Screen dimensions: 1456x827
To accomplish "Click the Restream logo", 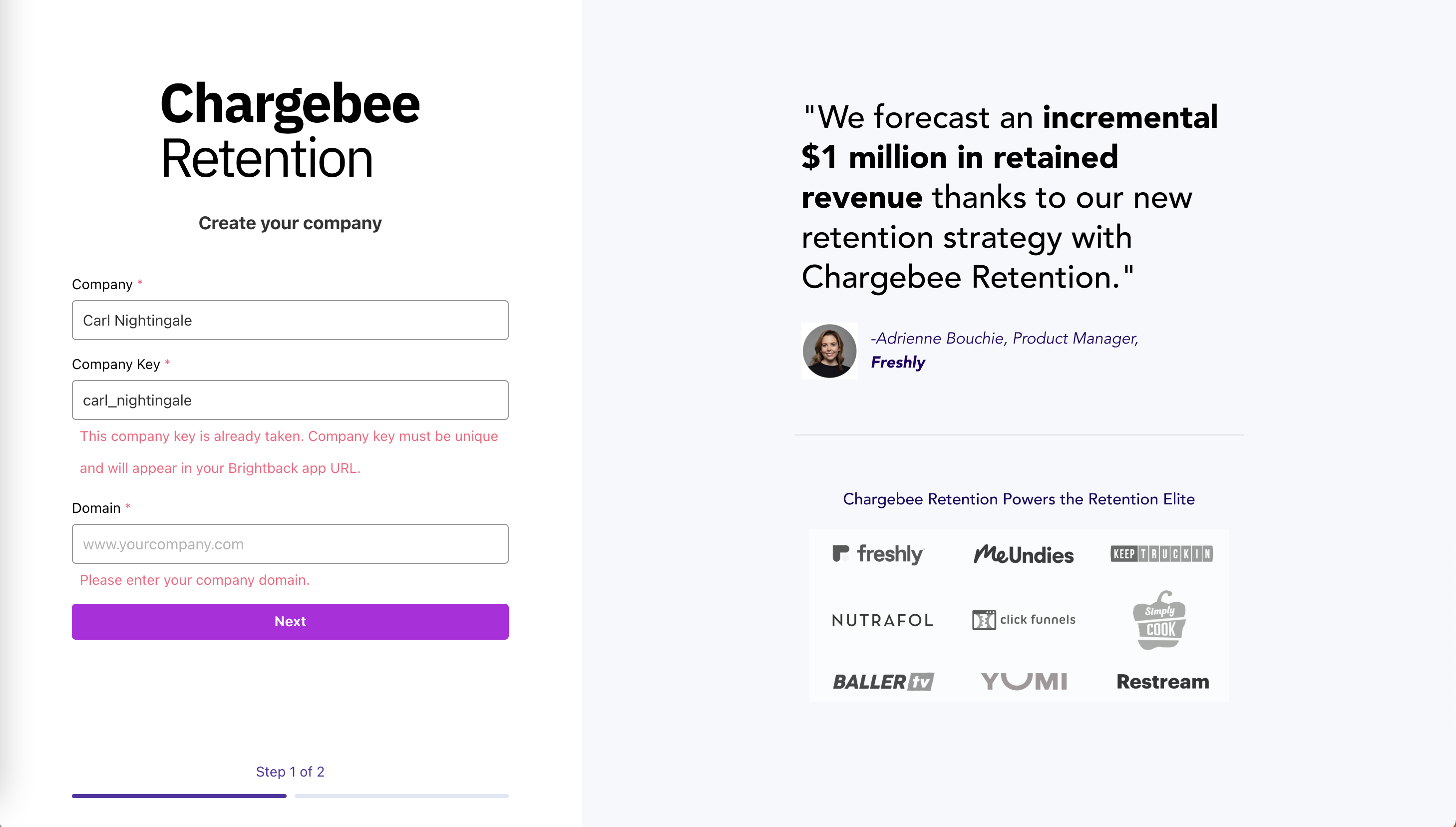I will pyautogui.click(x=1162, y=682).
